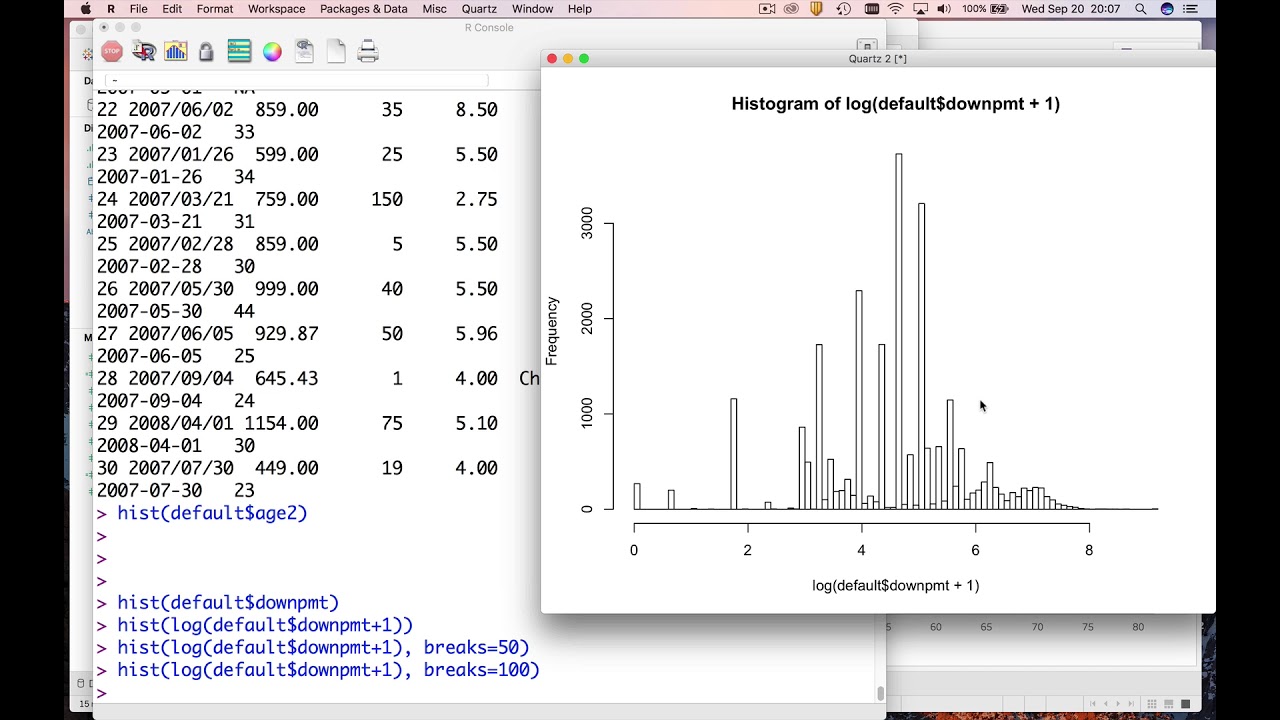Click the hist(default$downpmt) command line

coord(228,603)
